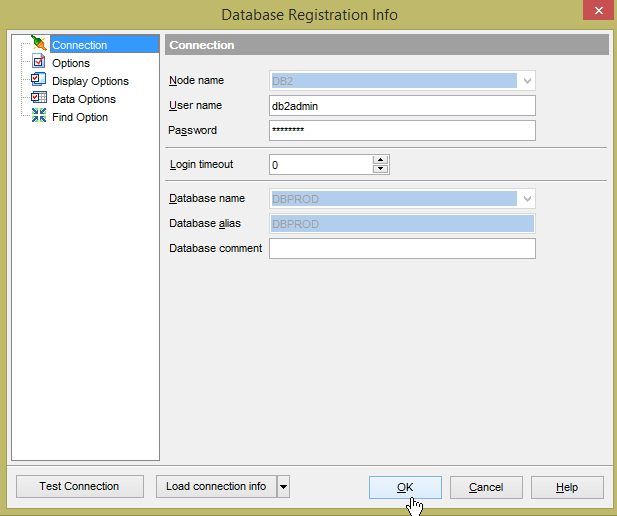Open Help for this dialog
This screenshot has width=617, height=516.
567,487
